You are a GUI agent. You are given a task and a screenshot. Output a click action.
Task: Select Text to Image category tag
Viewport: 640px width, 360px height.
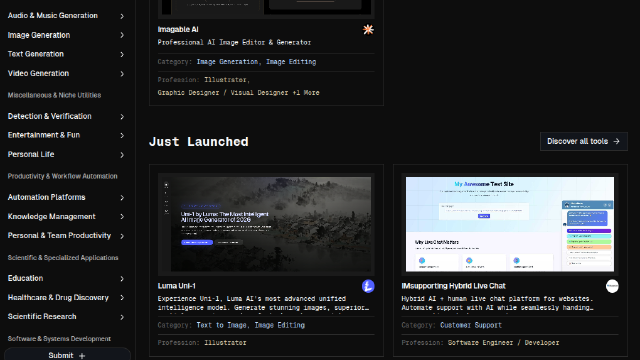(x=222, y=325)
